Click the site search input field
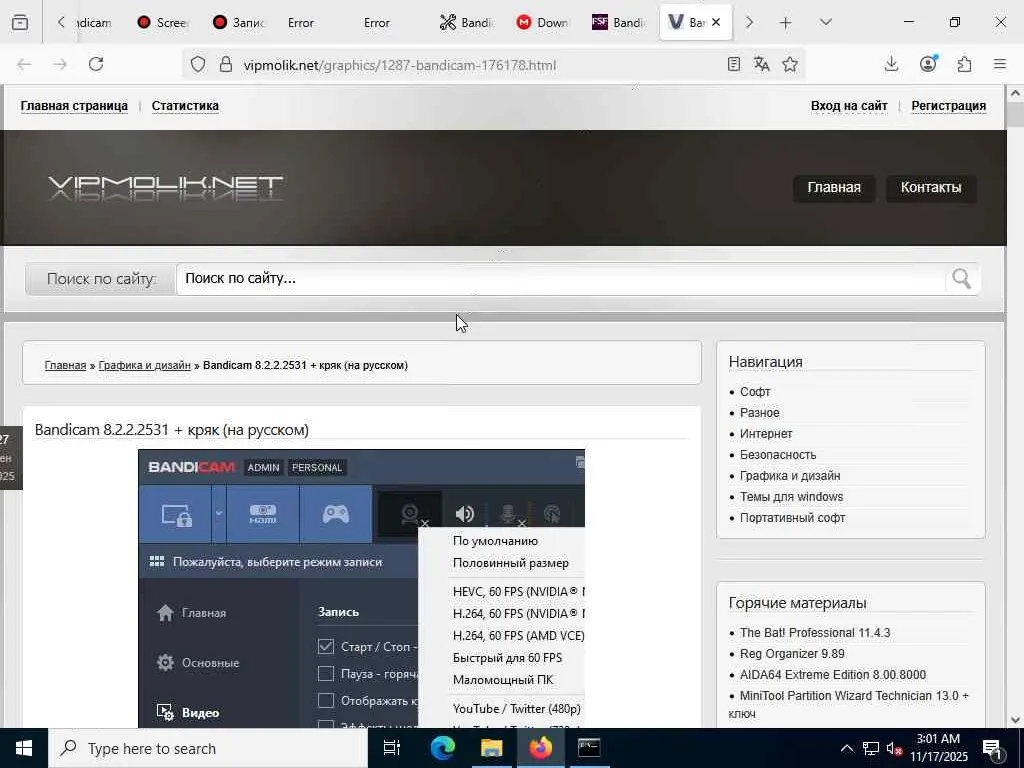The width and height of the screenshot is (1024, 768). point(560,279)
